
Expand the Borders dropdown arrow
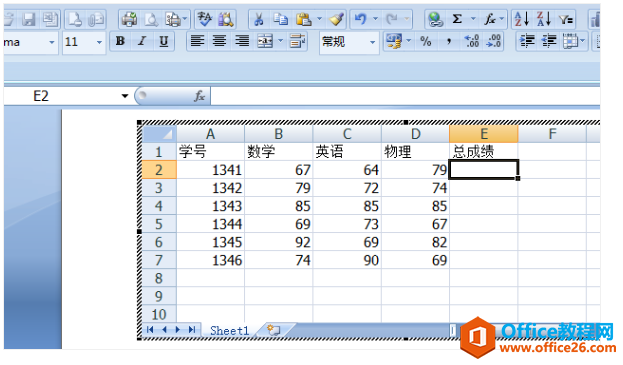click(582, 41)
